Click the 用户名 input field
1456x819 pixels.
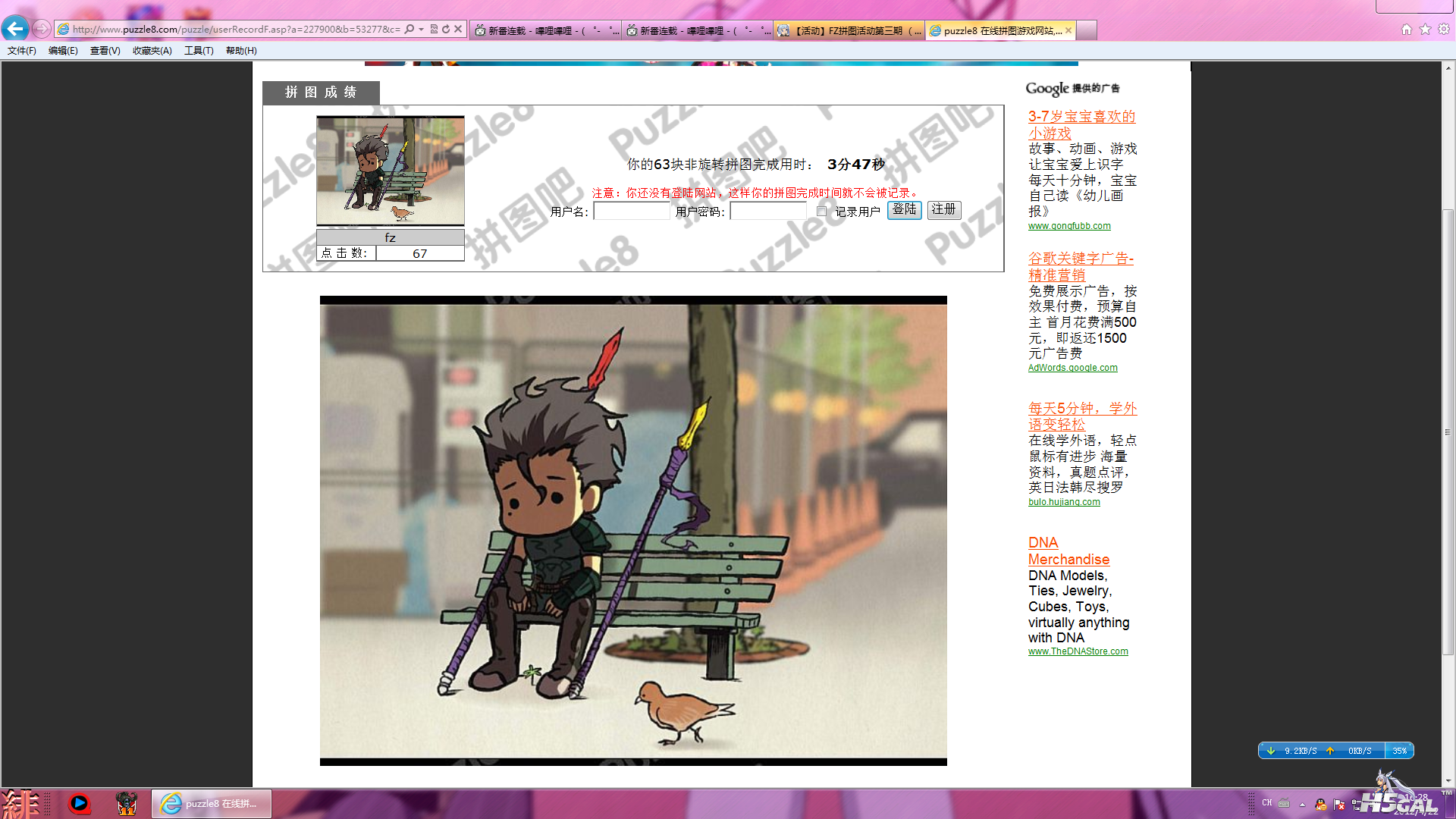[x=632, y=211]
